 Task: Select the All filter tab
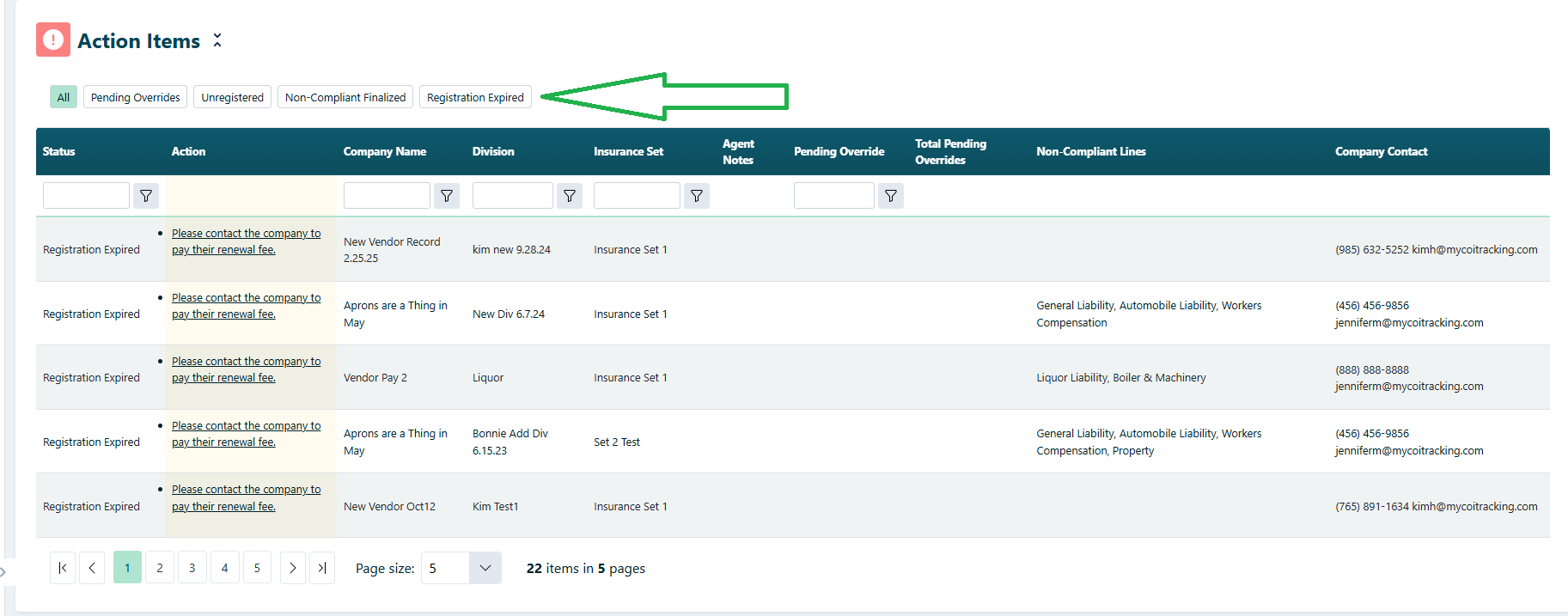64,97
